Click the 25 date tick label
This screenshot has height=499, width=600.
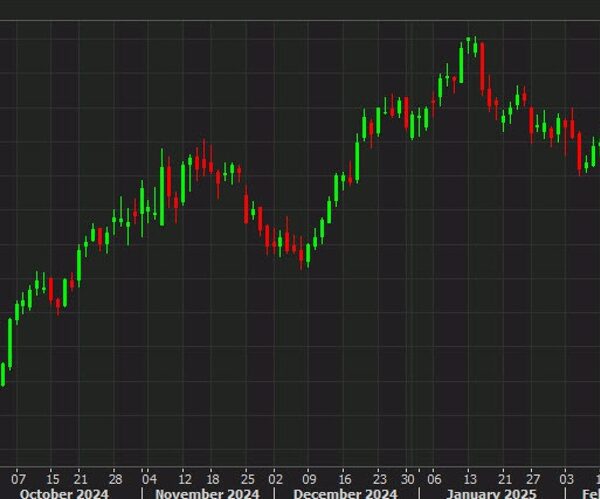pyautogui.click(x=248, y=478)
